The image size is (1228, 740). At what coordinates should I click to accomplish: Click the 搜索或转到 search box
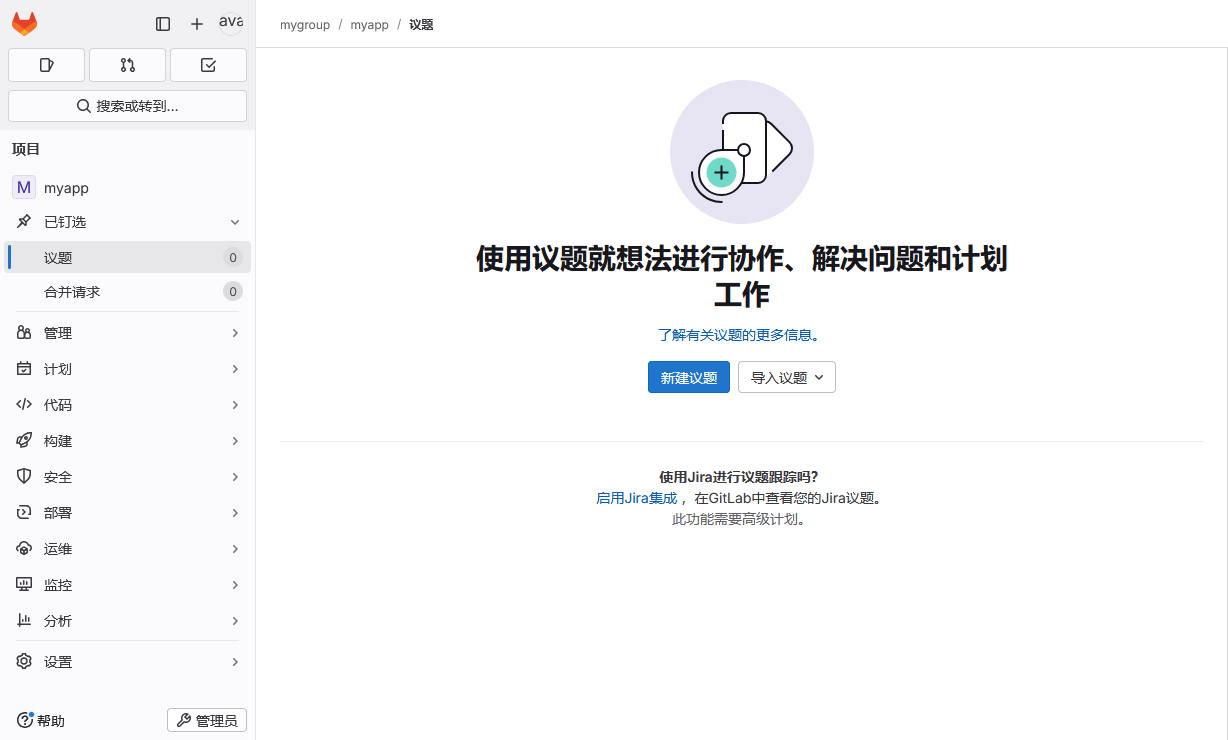[127, 106]
